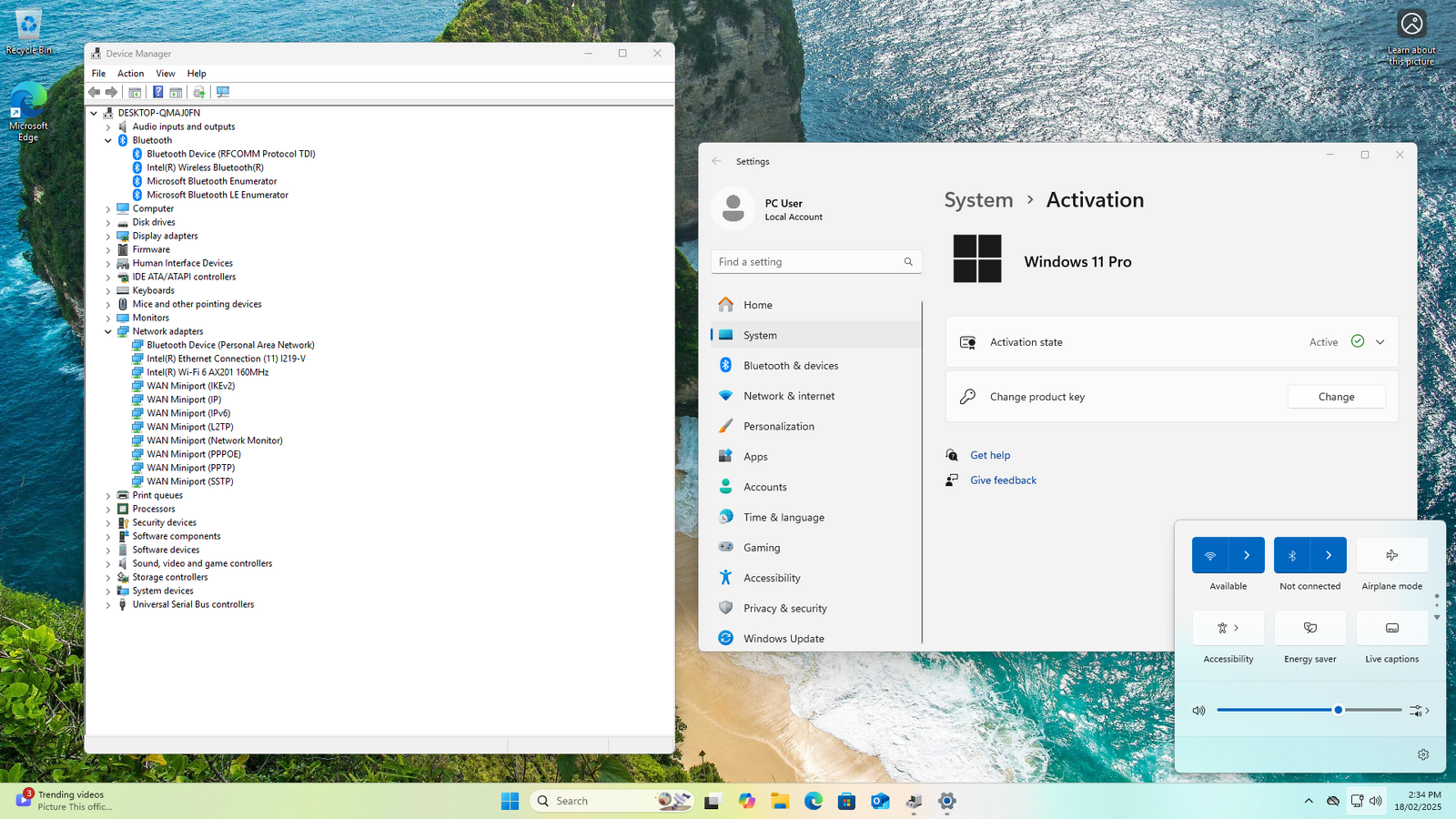Select the Microsoft Bluetooth LE Enumerator entry
1456x819 pixels.
pyautogui.click(x=217, y=195)
